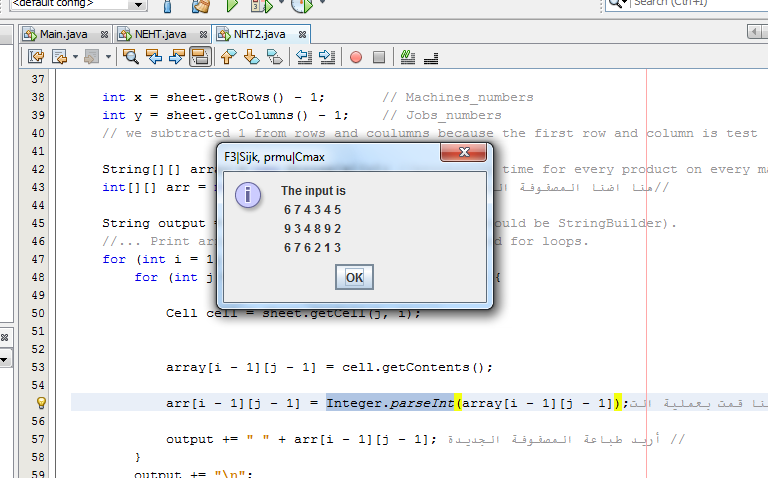768x478 pixels.
Task: Toggle the Highlight Search button
Action: pyautogui.click(x=200, y=57)
